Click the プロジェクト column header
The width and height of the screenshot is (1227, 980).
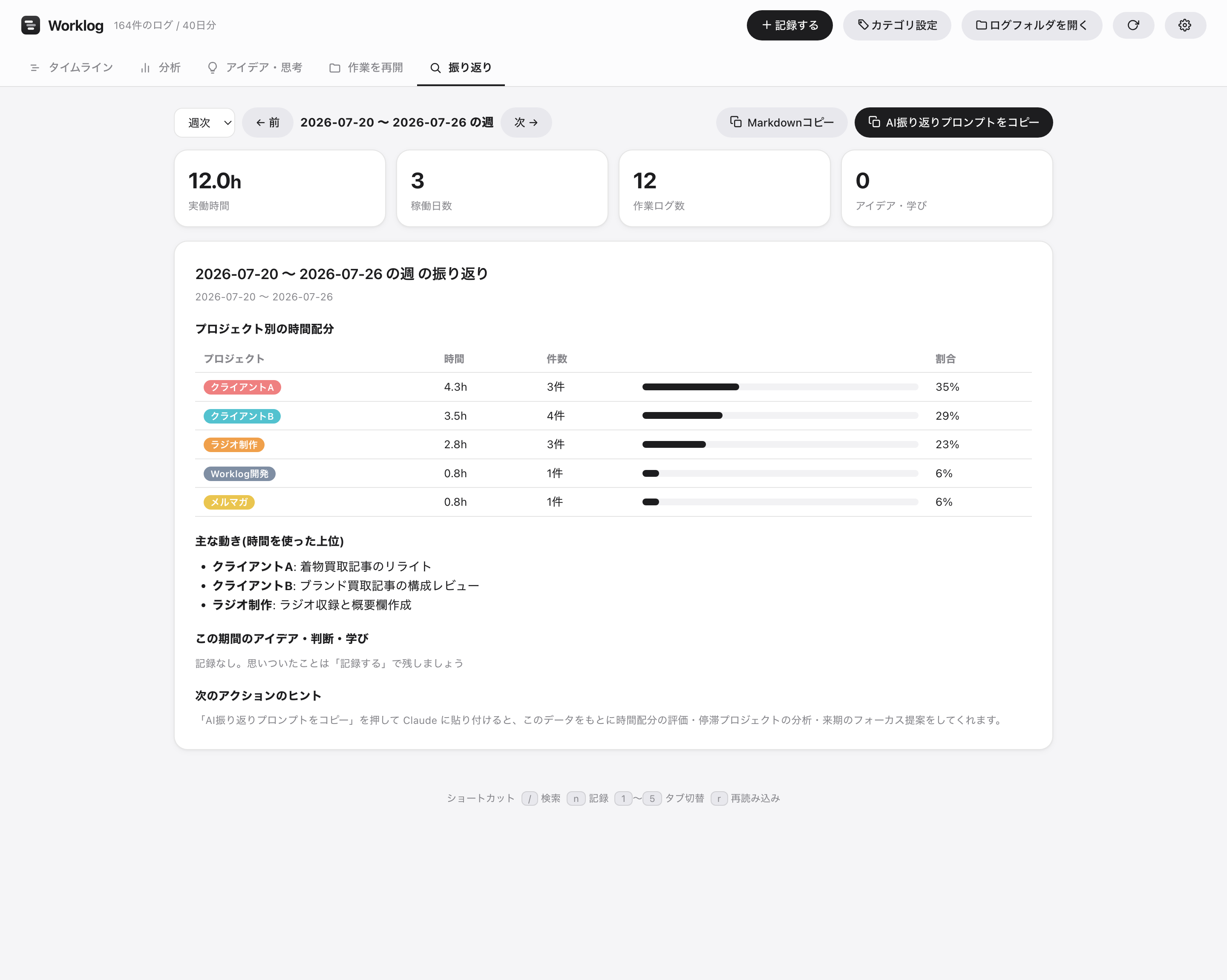234,358
